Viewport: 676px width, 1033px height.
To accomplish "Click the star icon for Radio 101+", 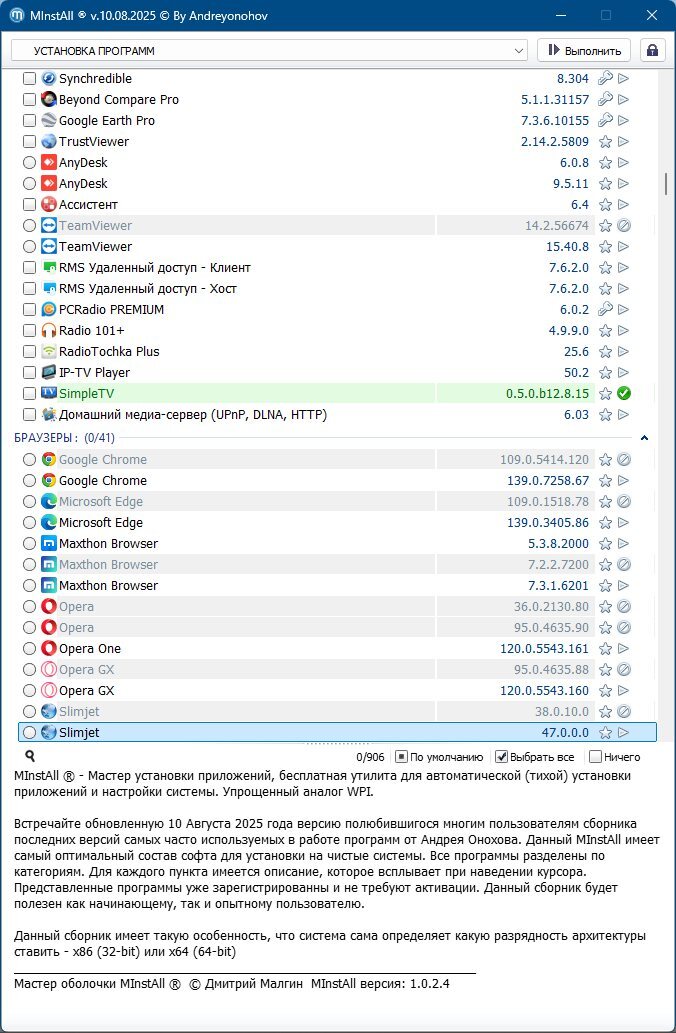I will [x=605, y=331].
